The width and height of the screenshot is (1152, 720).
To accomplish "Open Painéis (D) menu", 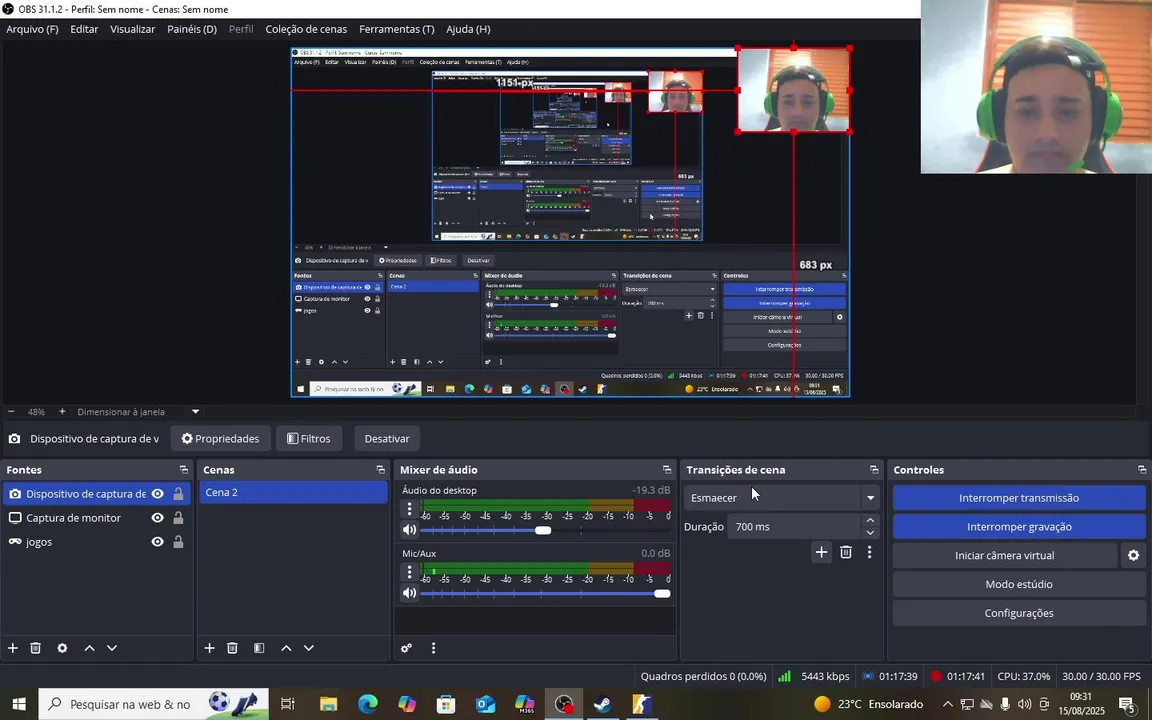I will click(x=192, y=29).
